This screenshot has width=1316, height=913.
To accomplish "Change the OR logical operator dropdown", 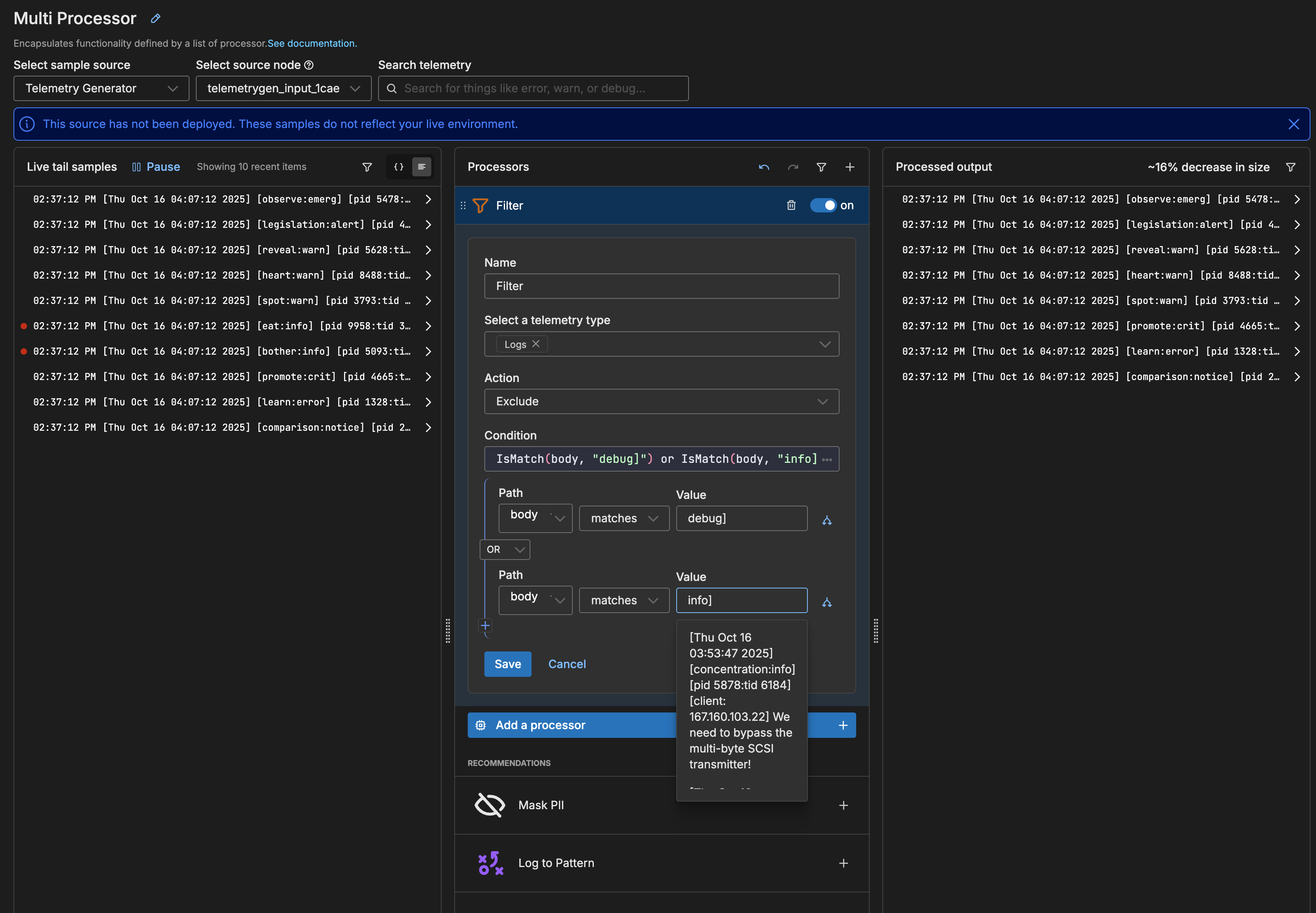I will (x=505, y=549).
